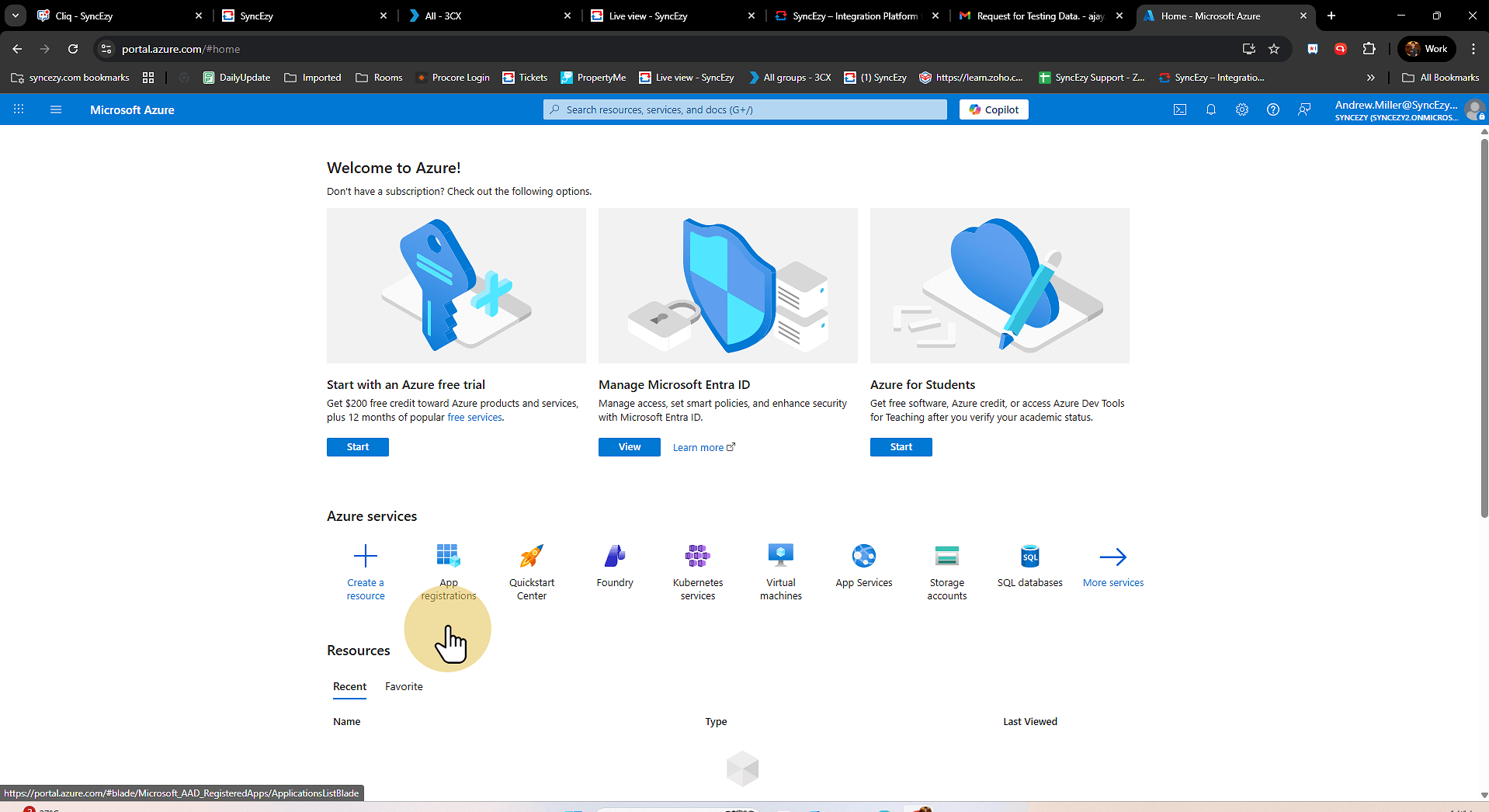The width and height of the screenshot is (1489, 812).
Task: Open the Azure portal settings gear
Action: [1241, 109]
